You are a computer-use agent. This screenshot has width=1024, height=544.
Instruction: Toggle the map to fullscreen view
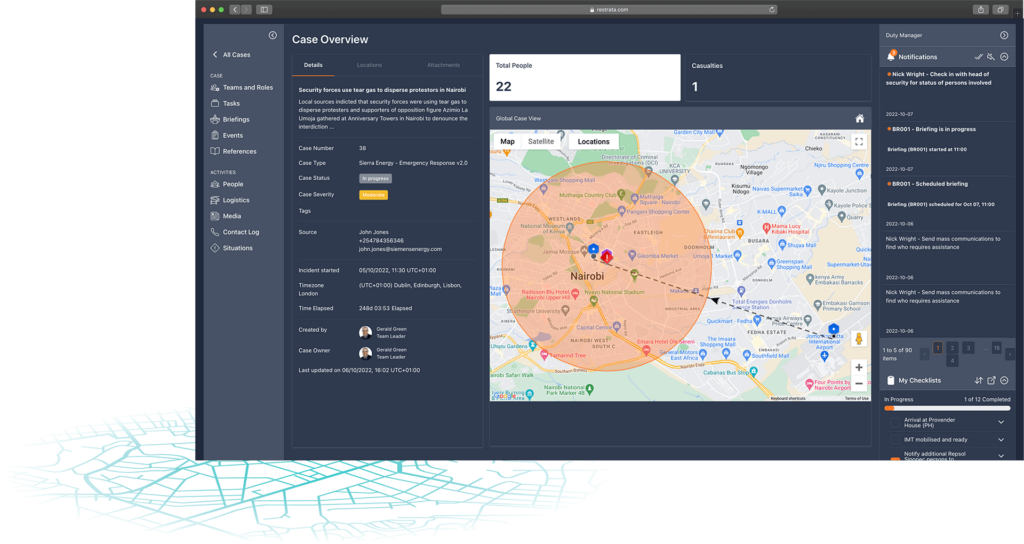[x=858, y=142]
